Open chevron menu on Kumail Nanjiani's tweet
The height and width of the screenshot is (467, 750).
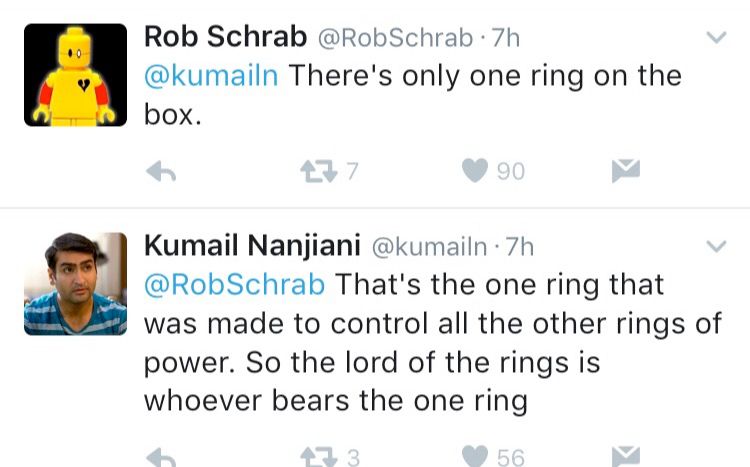[x=716, y=246]
